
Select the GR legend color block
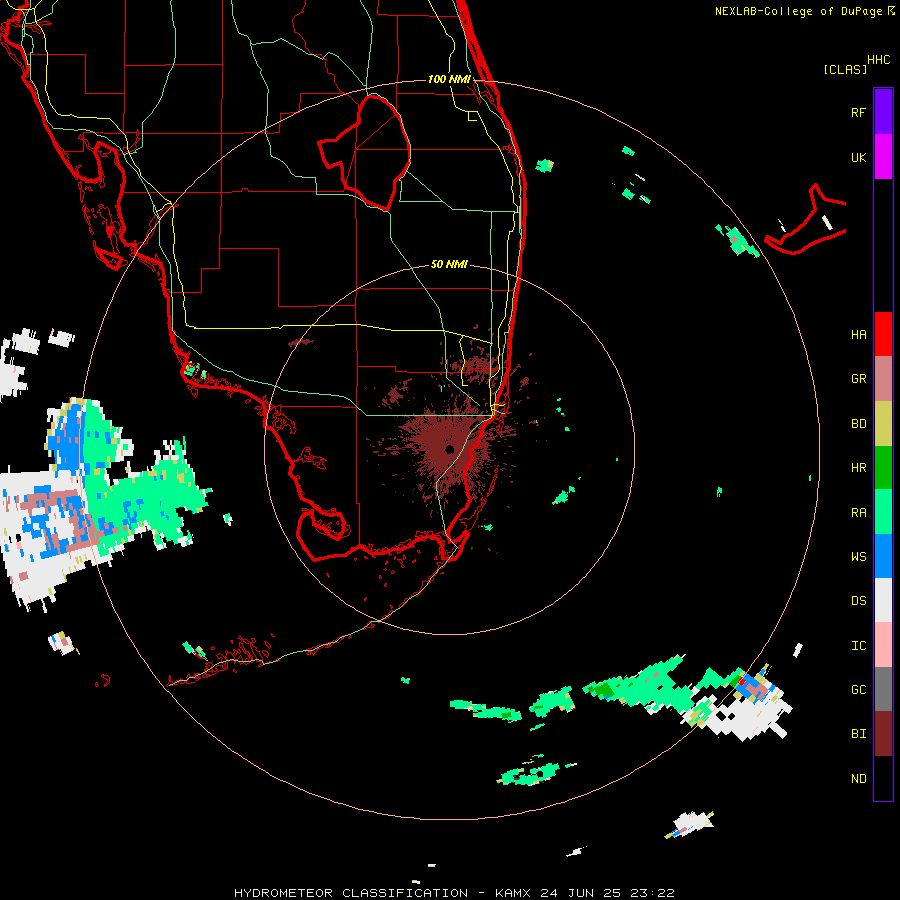point(883,379)
